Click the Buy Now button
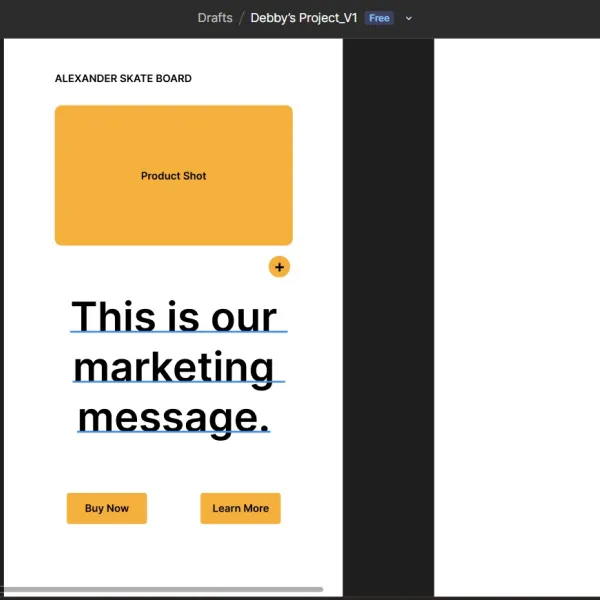Image resolution: width=600 pixels, height=600 pixels. click(107, 508)
